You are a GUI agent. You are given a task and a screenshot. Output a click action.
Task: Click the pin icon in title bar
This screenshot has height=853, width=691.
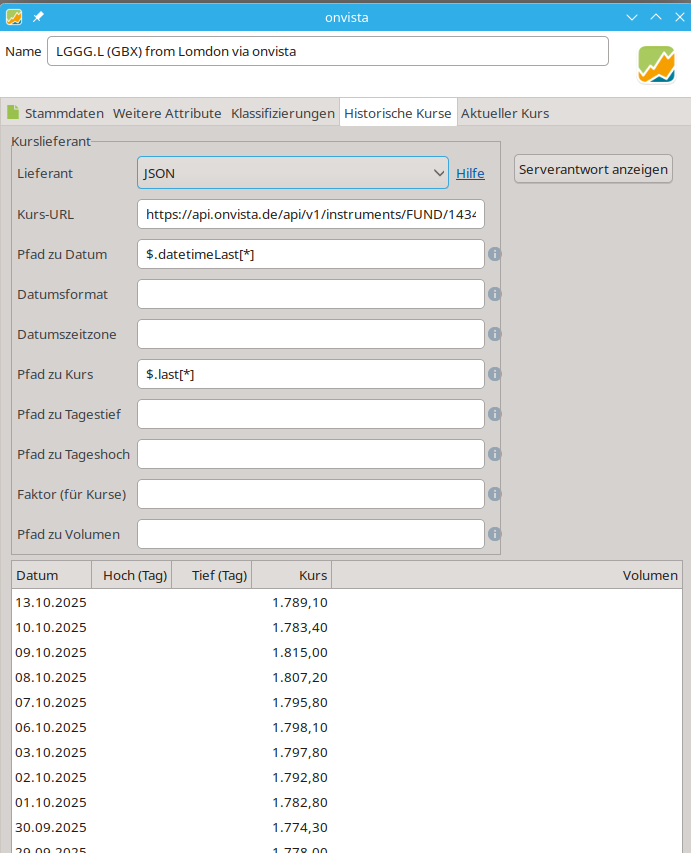tap(38, 17)
